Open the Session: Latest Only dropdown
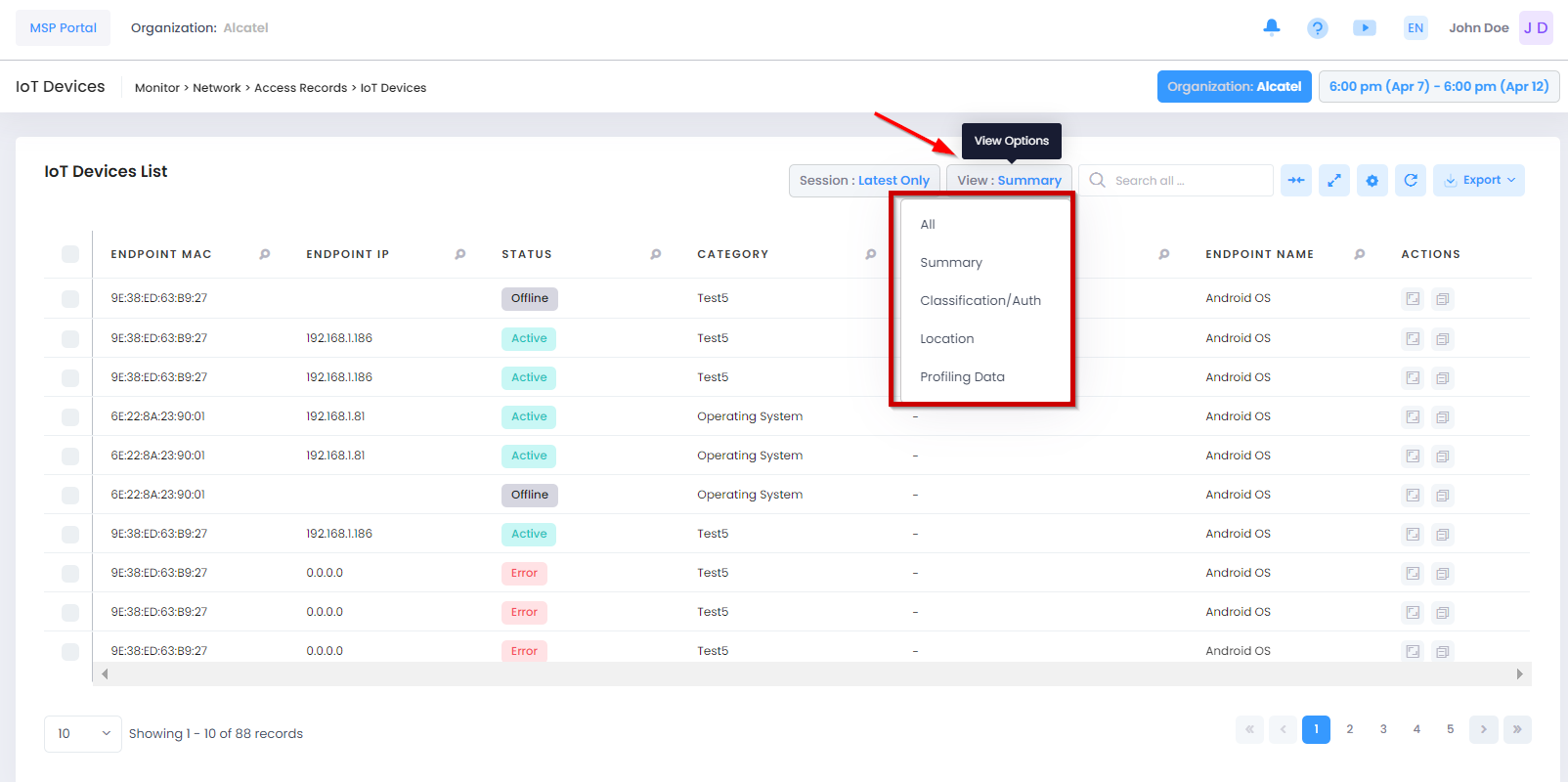 864,181
